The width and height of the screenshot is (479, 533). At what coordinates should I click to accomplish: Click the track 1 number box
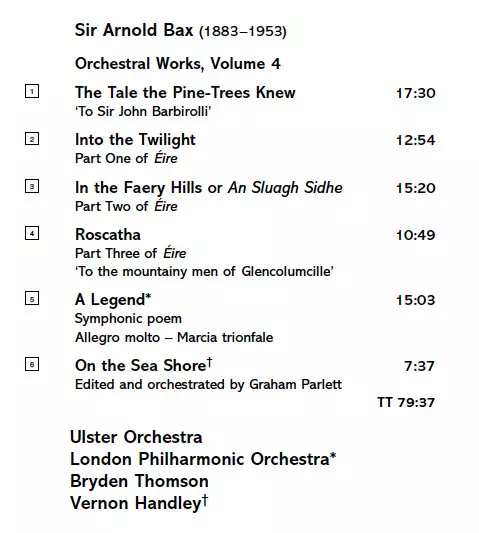(32, 91)
